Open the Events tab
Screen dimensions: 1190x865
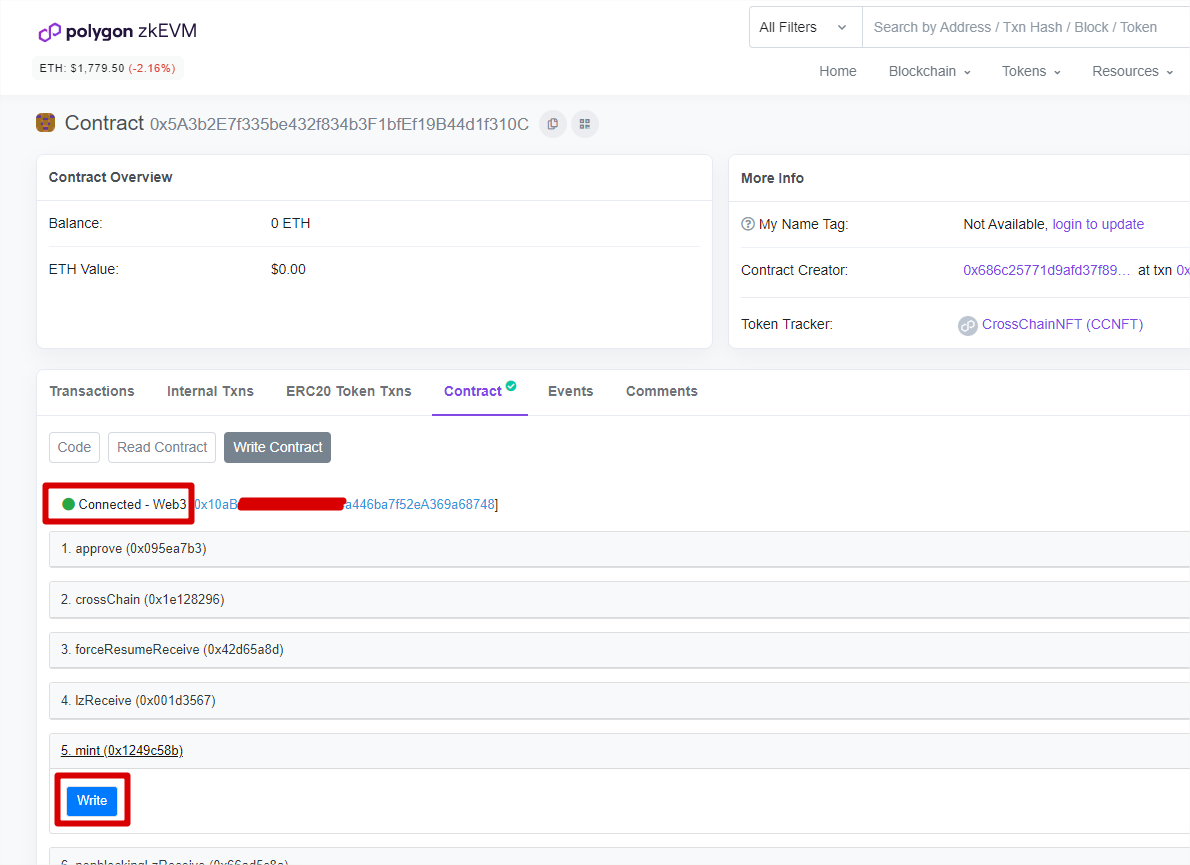[571, 392]
